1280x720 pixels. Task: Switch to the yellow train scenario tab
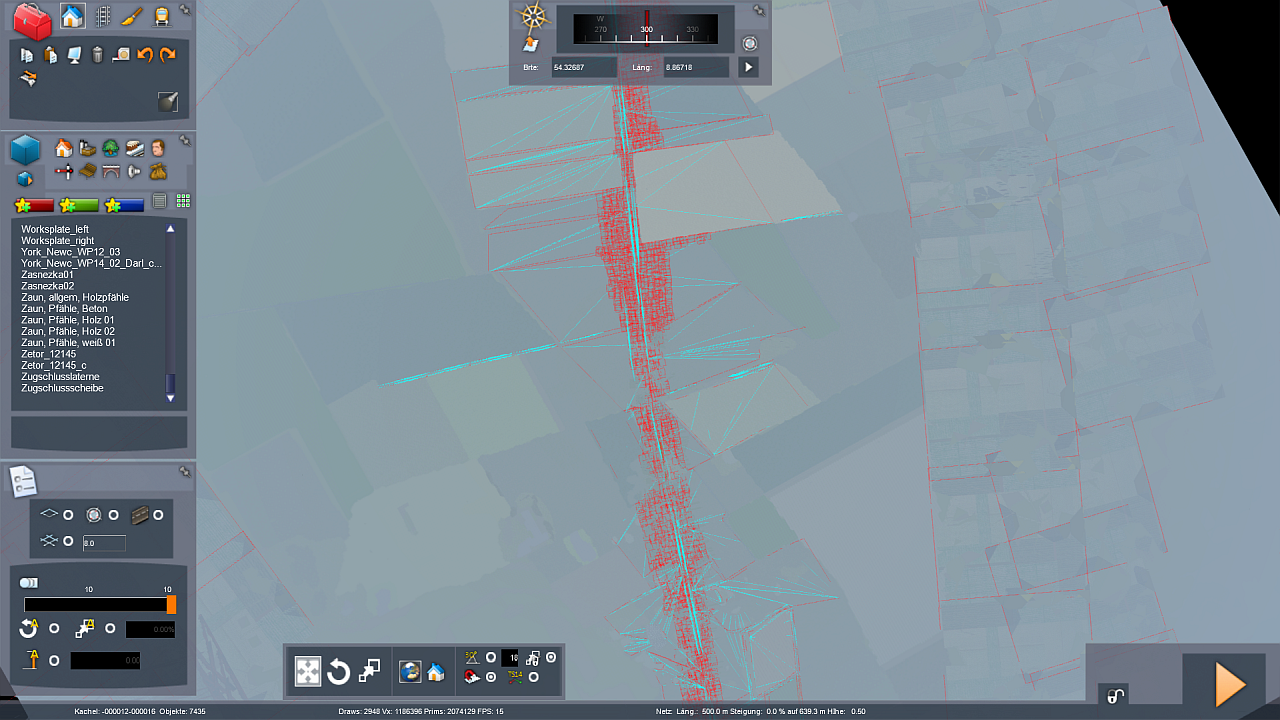pos(160,16)
